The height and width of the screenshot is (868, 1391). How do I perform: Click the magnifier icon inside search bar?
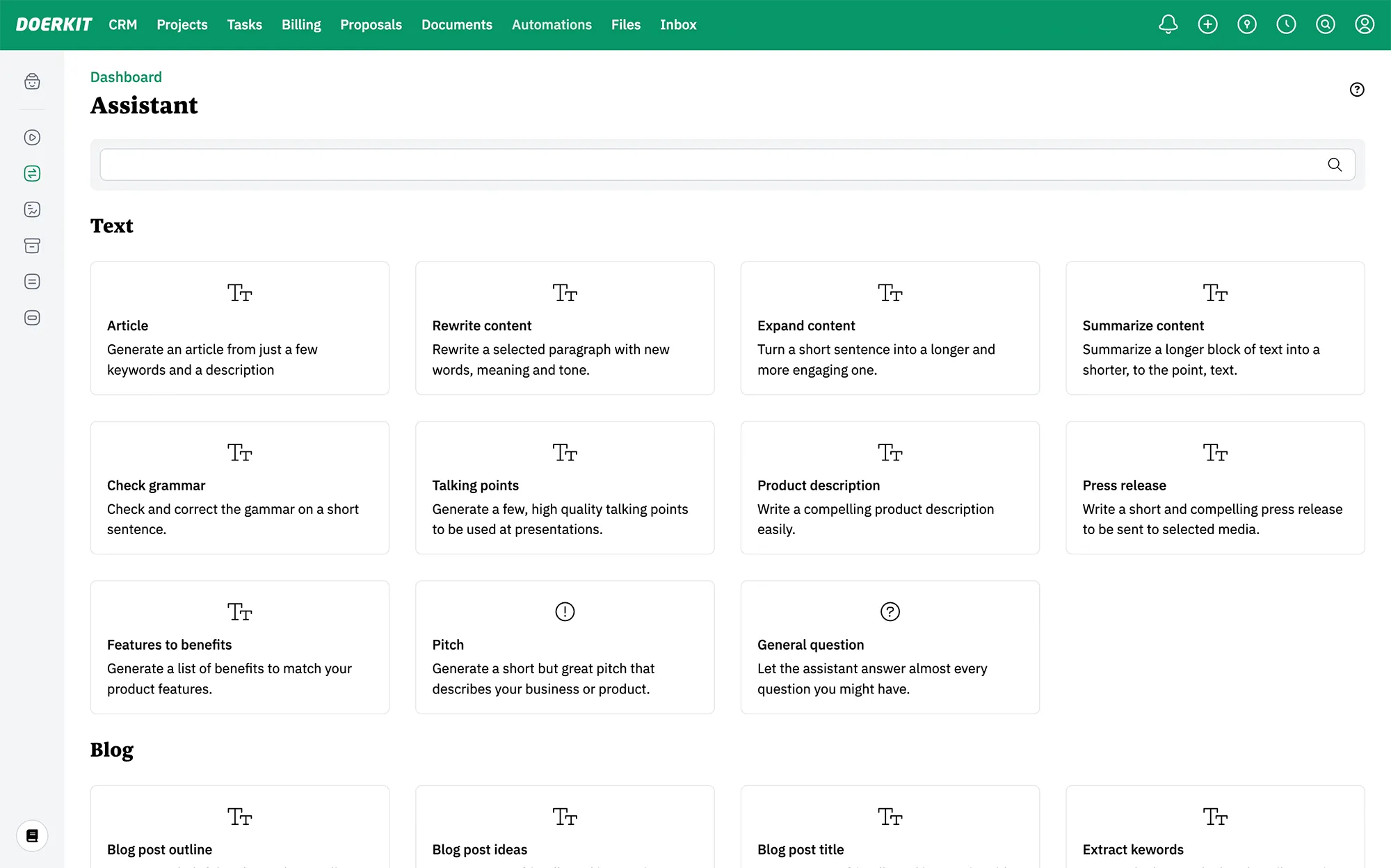1334,165
